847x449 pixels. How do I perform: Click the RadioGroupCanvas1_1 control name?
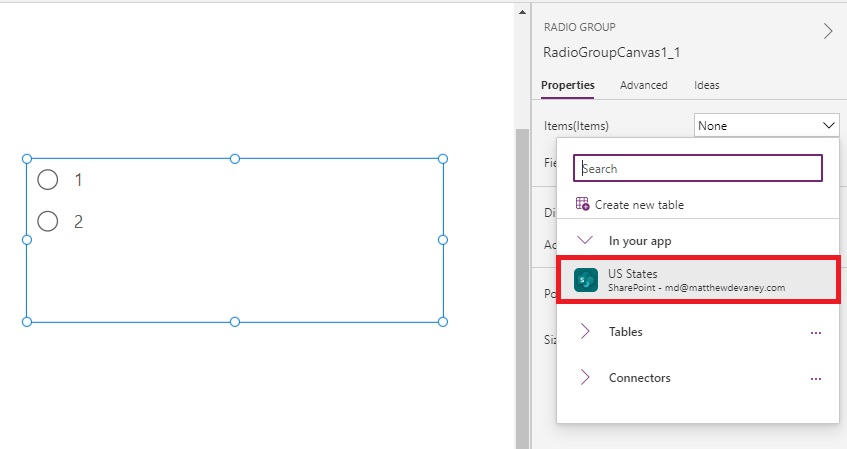coord(611,52)
